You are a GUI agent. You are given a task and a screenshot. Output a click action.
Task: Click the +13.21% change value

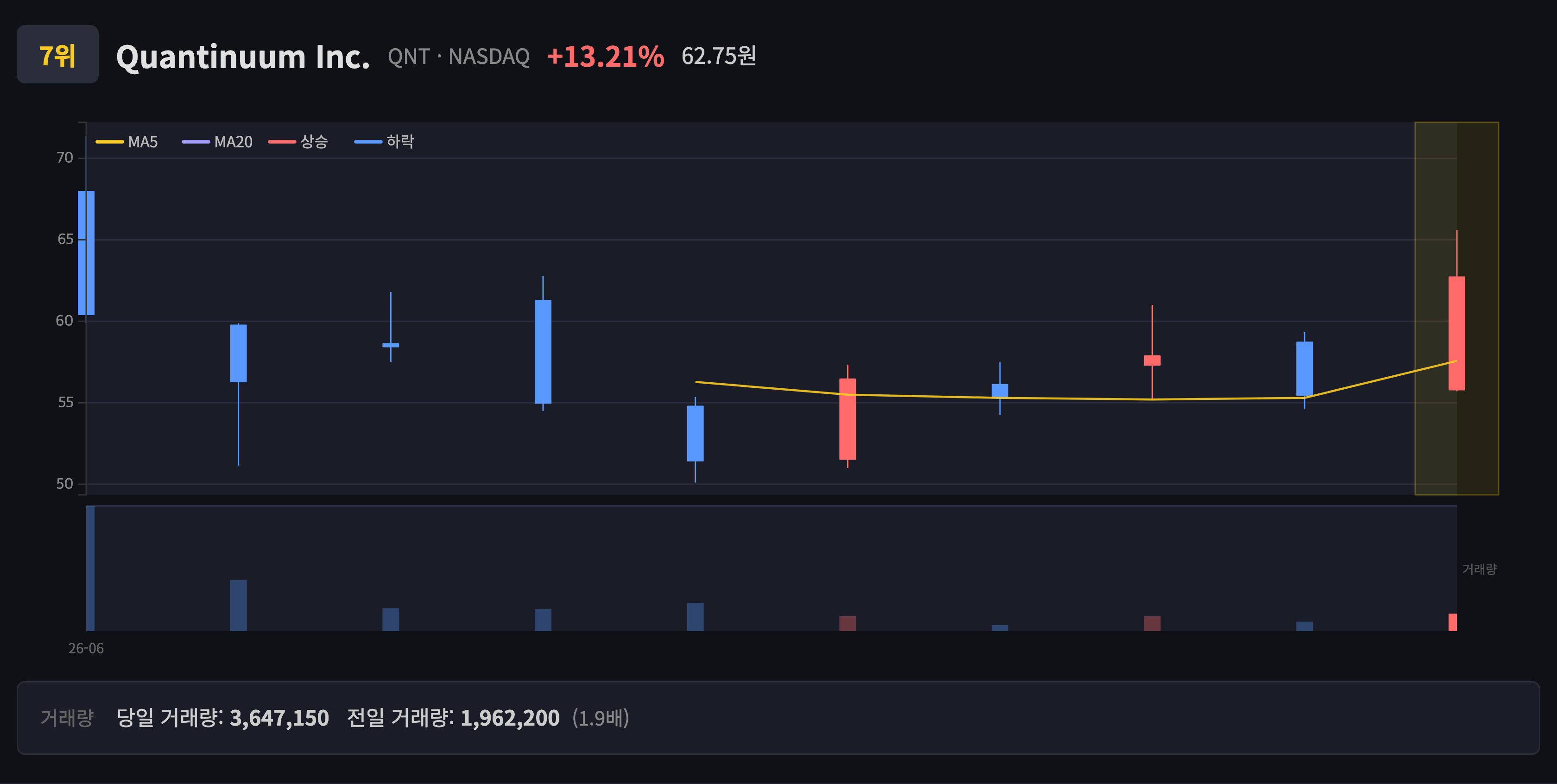click(x=605, y=57)
